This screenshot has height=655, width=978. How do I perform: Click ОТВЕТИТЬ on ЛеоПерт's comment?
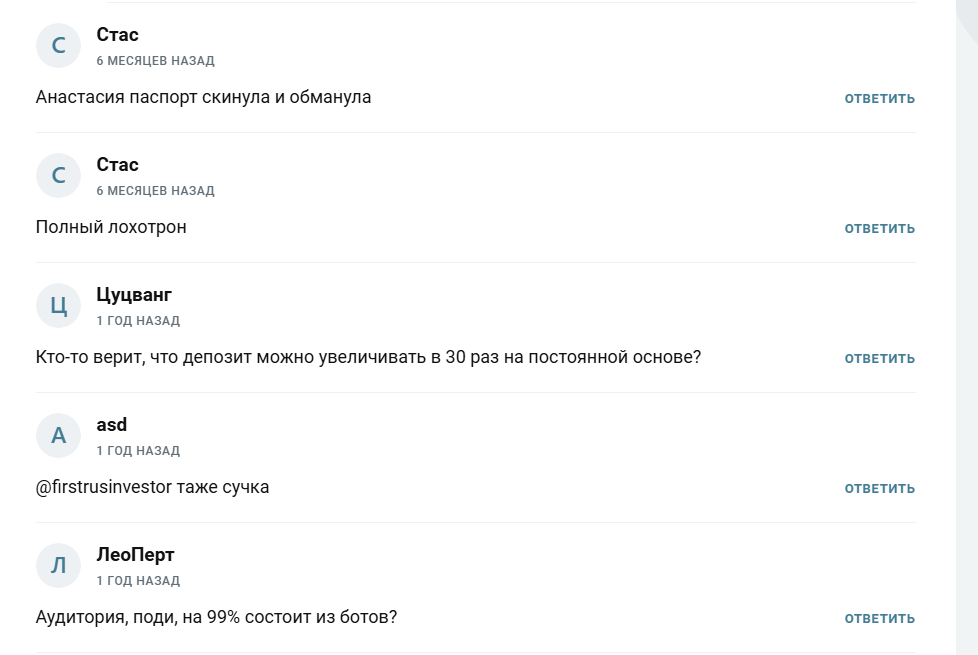[879, 618]
